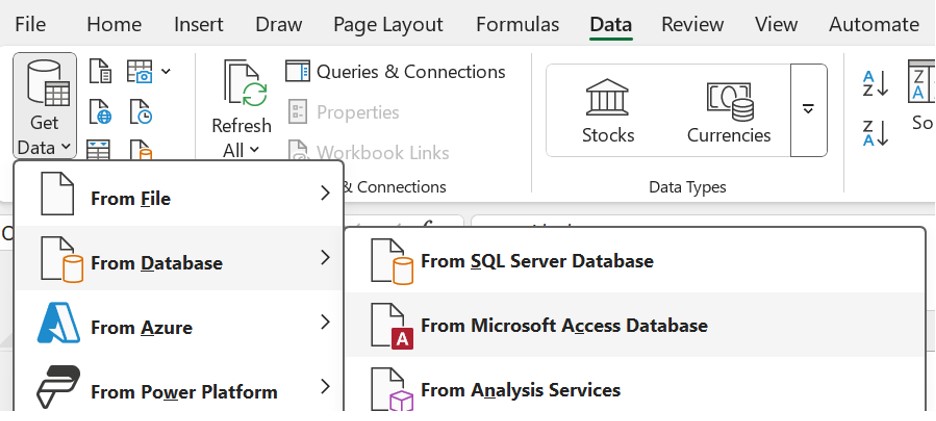
Task: Select the Data ribbon tab
Action: (x=611, y=24)
